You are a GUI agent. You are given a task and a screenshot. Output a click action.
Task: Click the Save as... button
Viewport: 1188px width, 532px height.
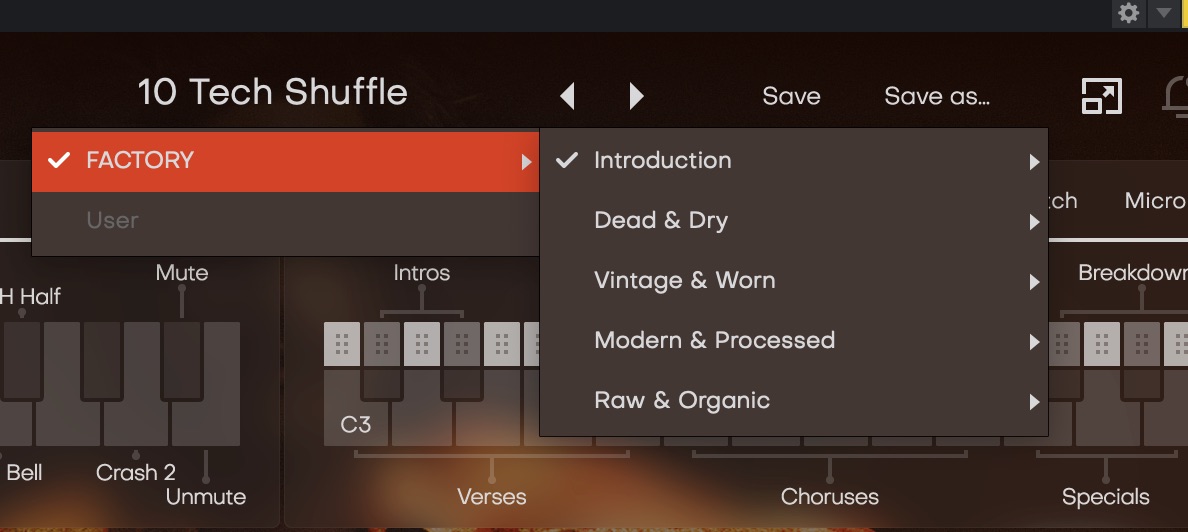[x=937, y=96]
